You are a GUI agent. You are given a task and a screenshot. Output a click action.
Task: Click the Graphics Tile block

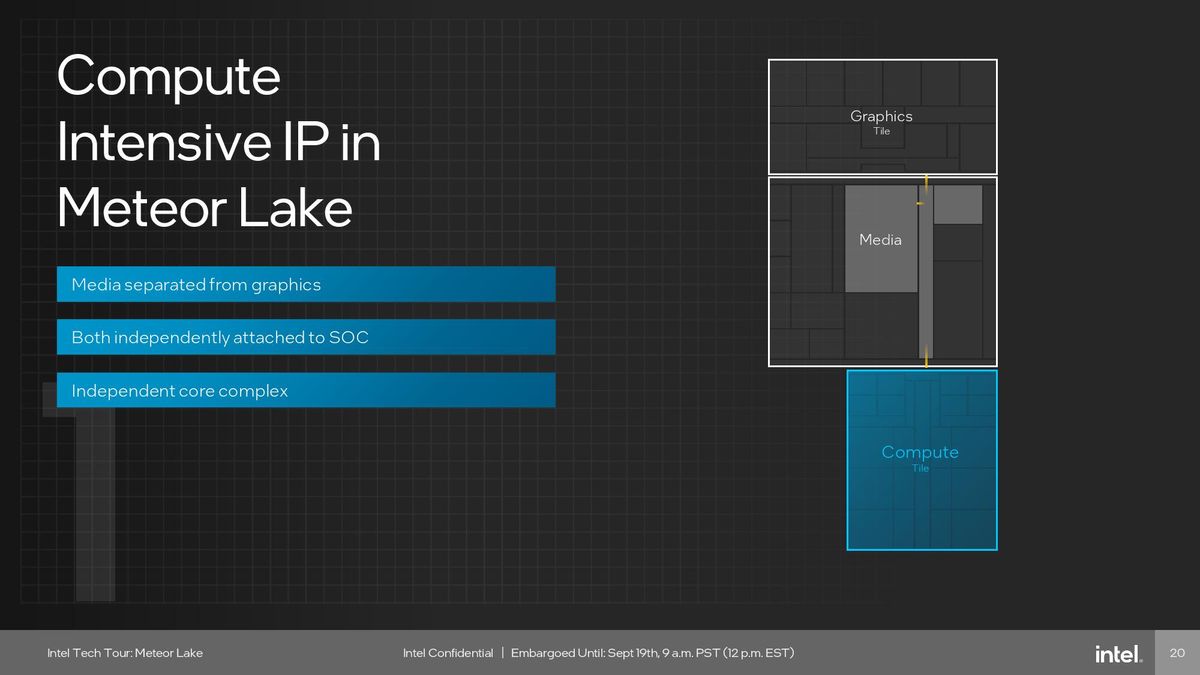pos(882,117)
